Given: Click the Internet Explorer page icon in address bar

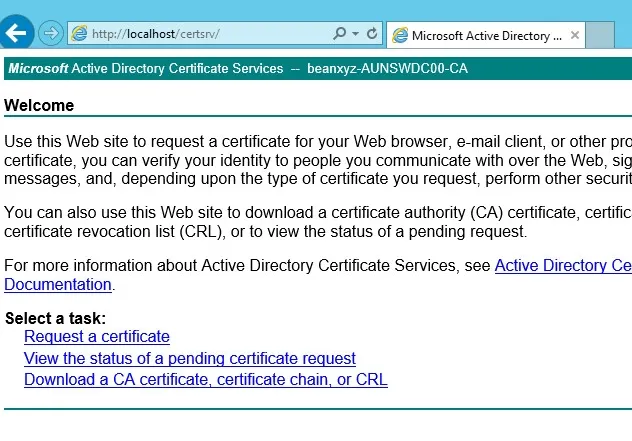Looking at the screenshot, I should 79,33.
